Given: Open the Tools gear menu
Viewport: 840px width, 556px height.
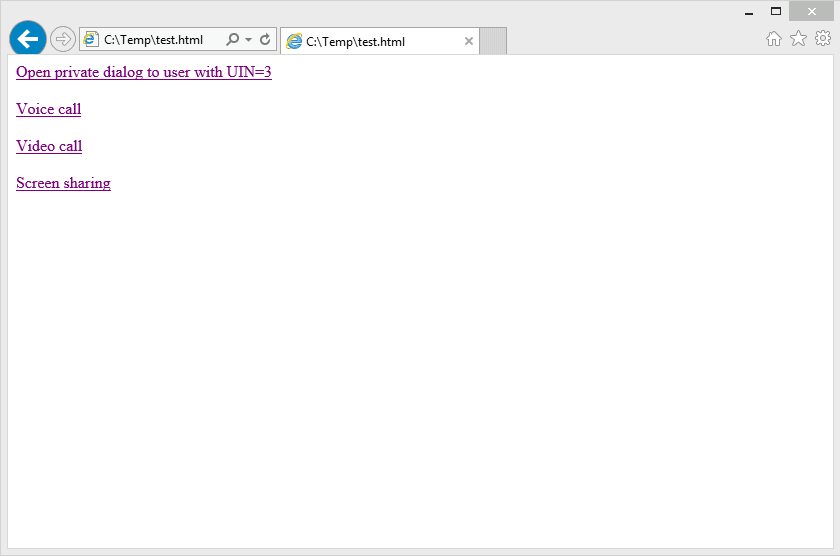Looking at the screenshot, I should click(x=822, y=39).
